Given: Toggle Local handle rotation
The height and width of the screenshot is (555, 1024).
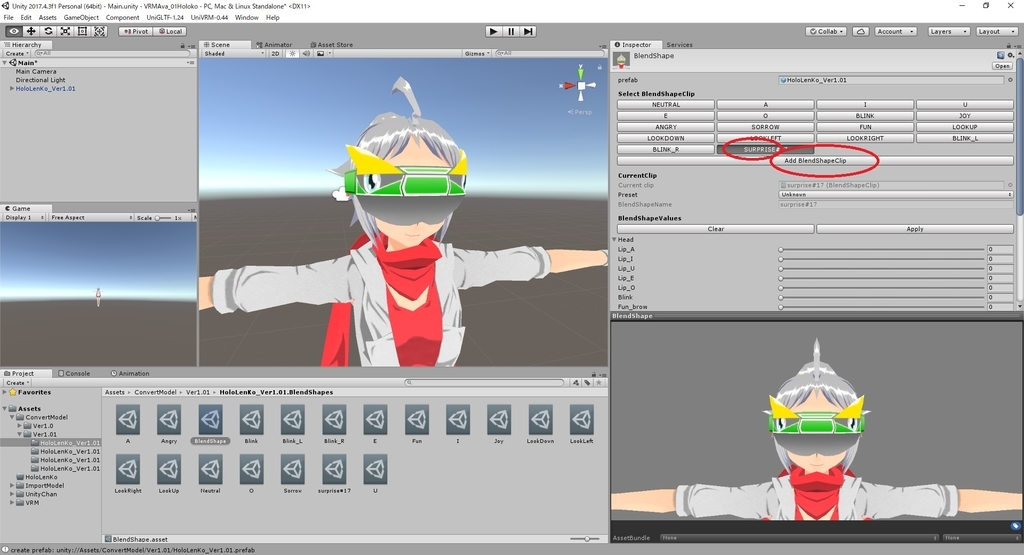Looking at the screenshot, I should tap(170, 31).
